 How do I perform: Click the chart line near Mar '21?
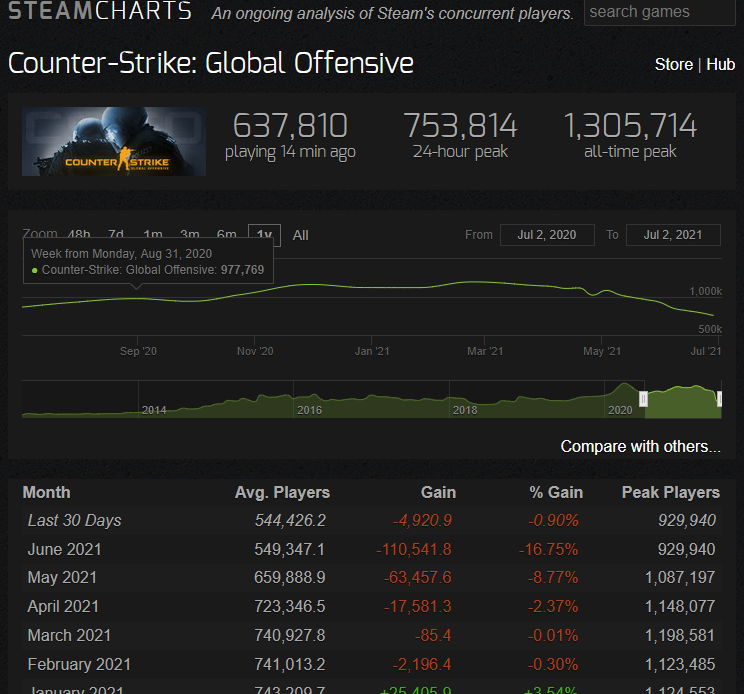pos(484,287)
